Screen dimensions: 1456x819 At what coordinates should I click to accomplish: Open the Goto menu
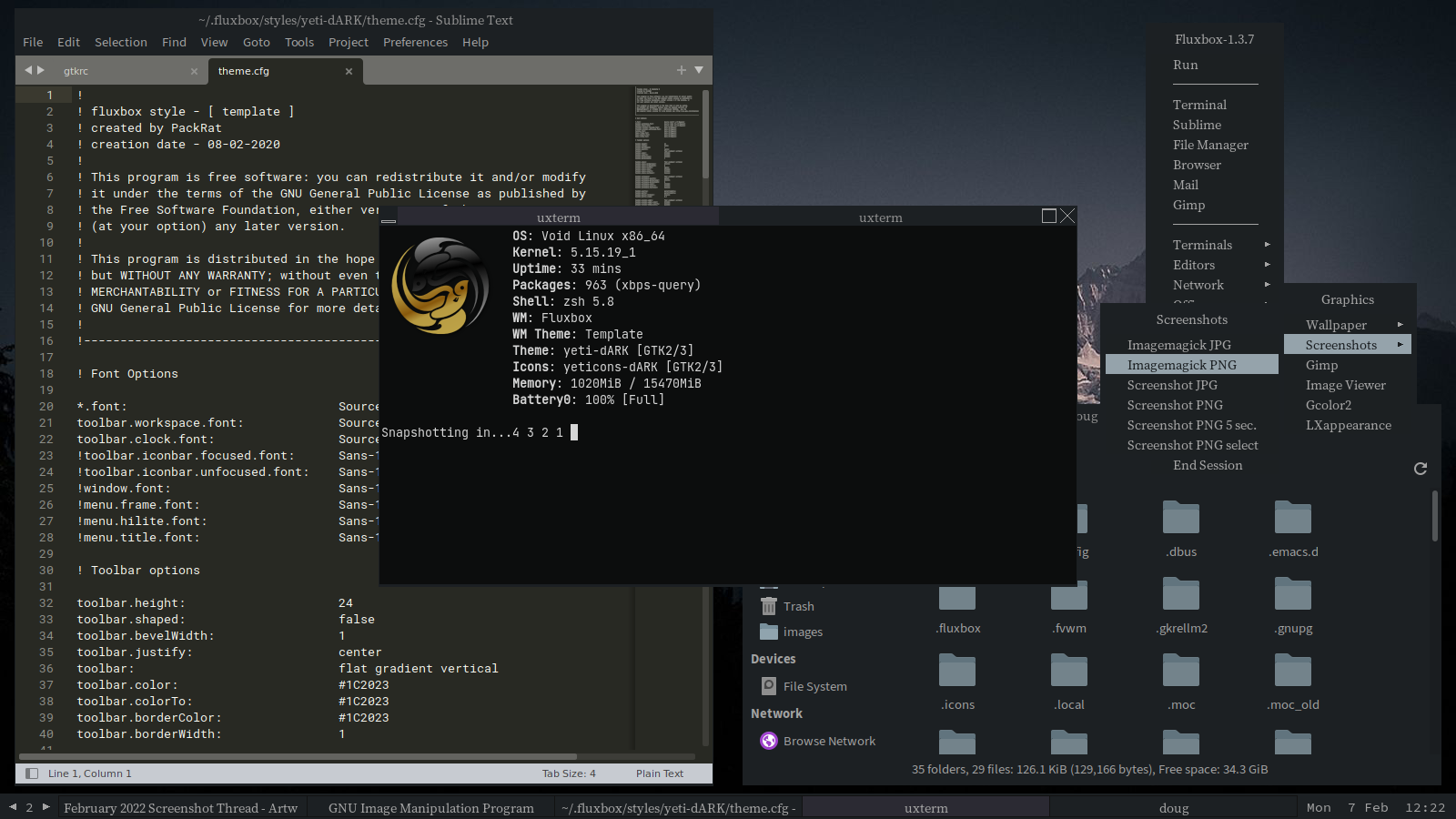click(x=257, y=42)
